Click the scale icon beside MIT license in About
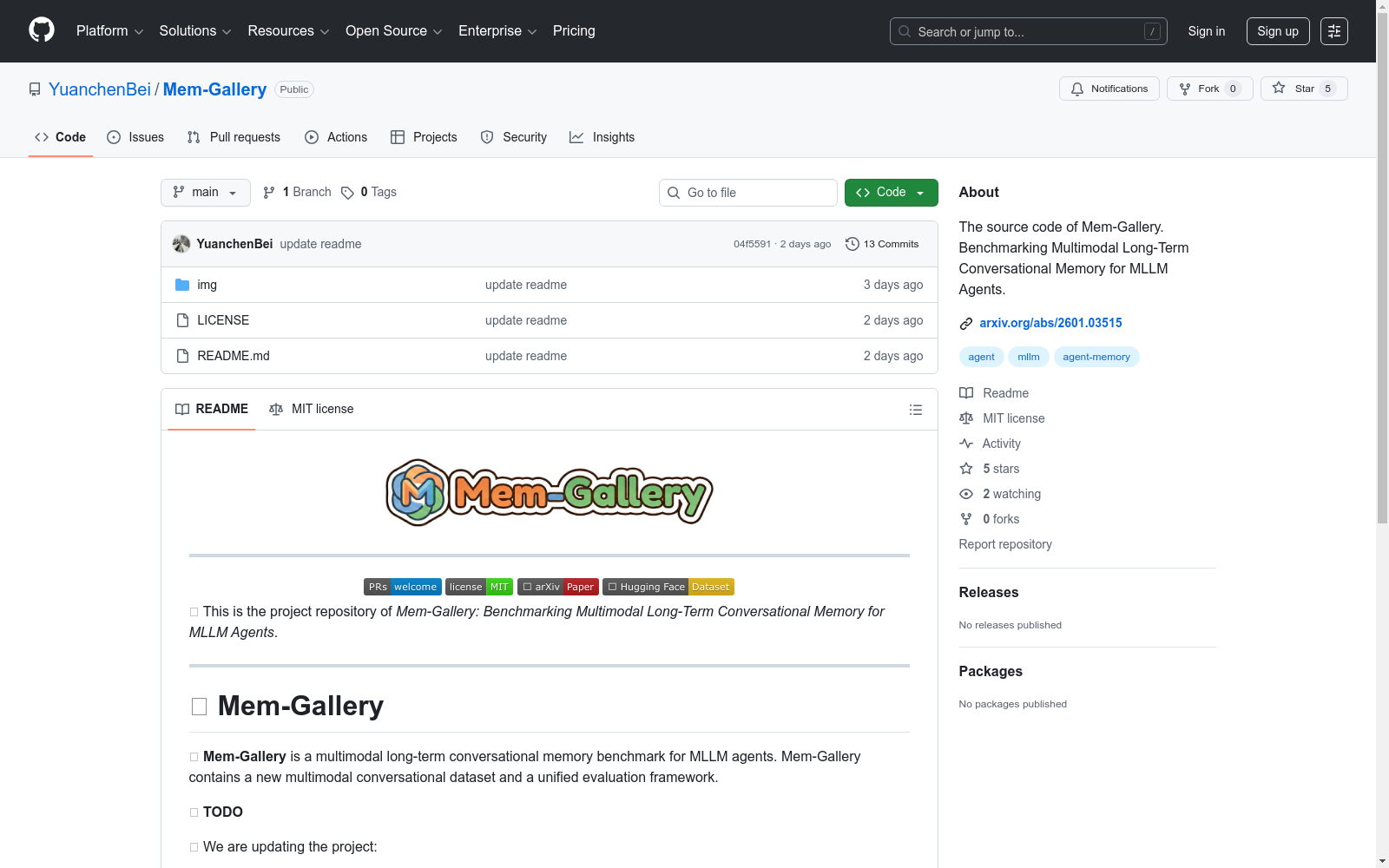This screenshot has width=1389, height=868. 966,418
